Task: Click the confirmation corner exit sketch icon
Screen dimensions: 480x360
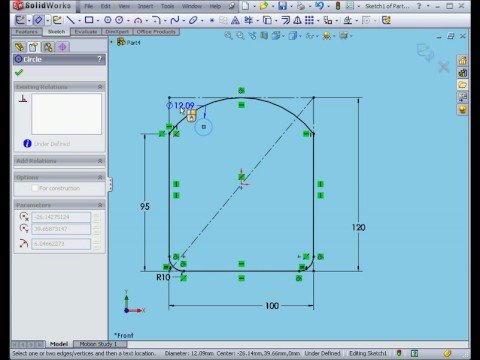Action: coord(425,52)
